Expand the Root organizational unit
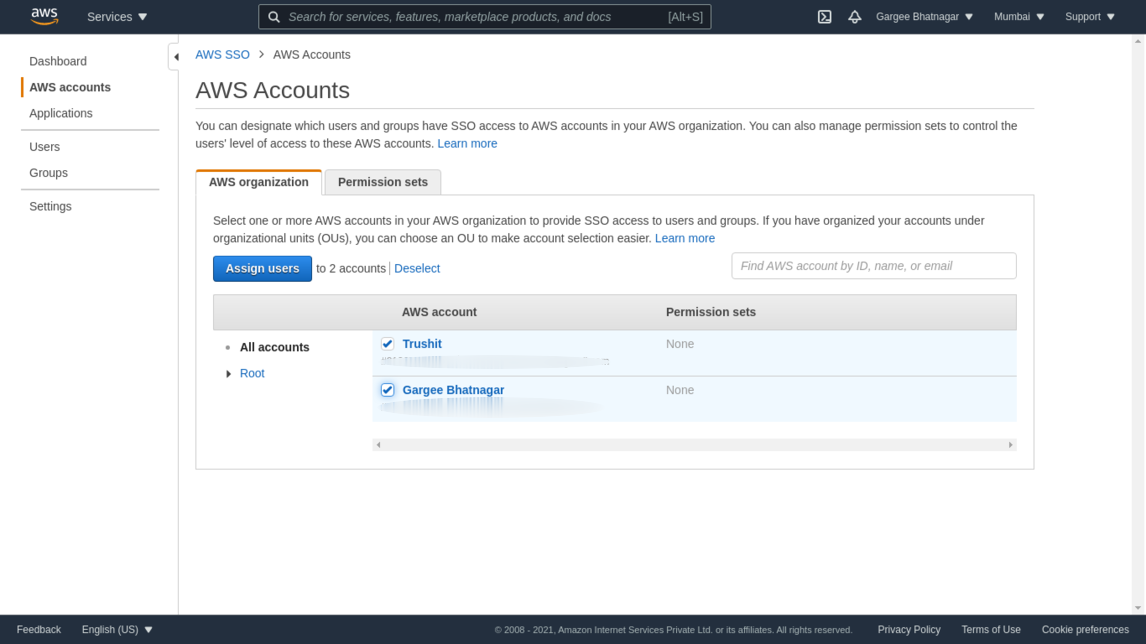Screen dimensions: 1146x644 [229, 374]
